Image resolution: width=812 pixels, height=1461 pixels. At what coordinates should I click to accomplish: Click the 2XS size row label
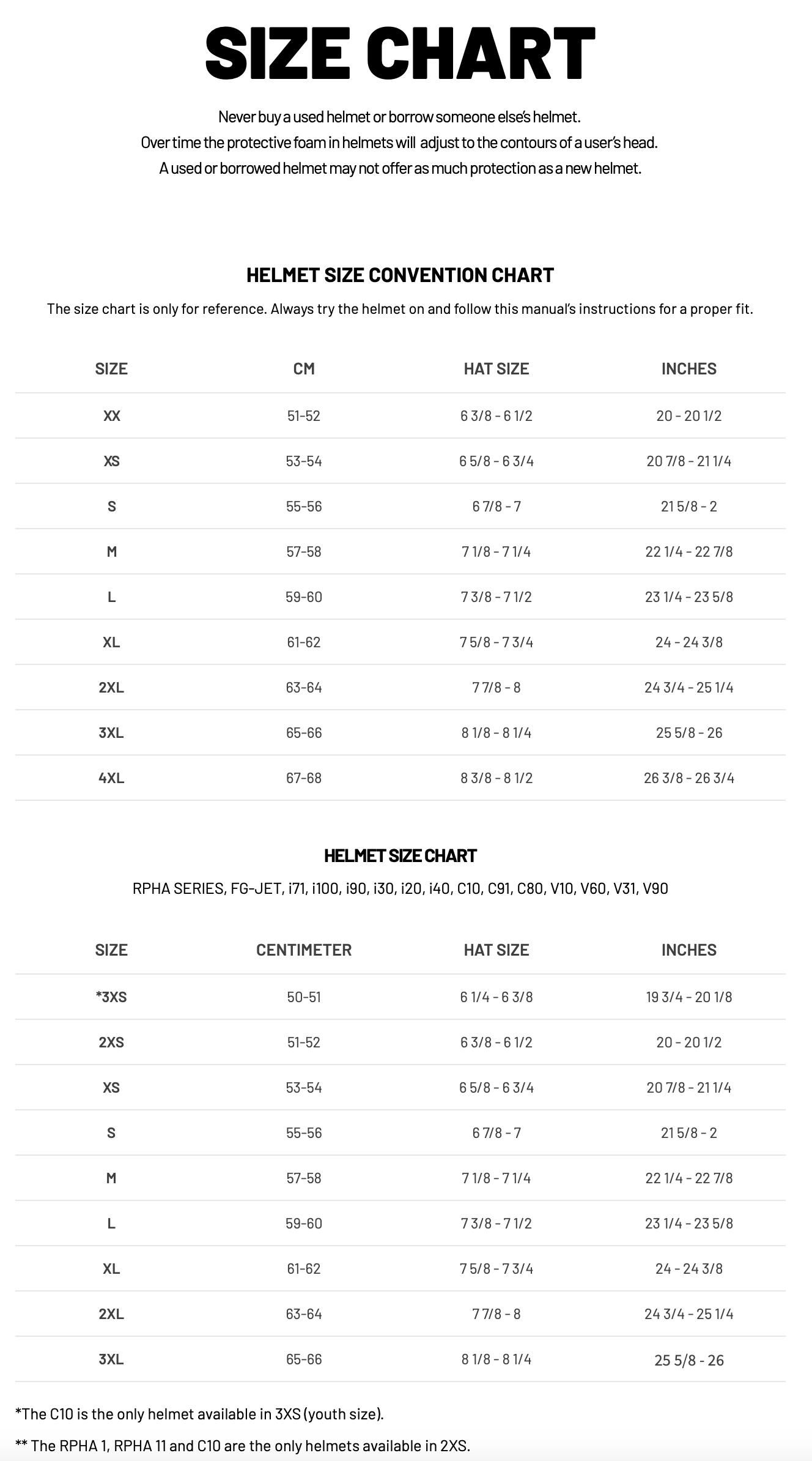tap(111, 1043)
